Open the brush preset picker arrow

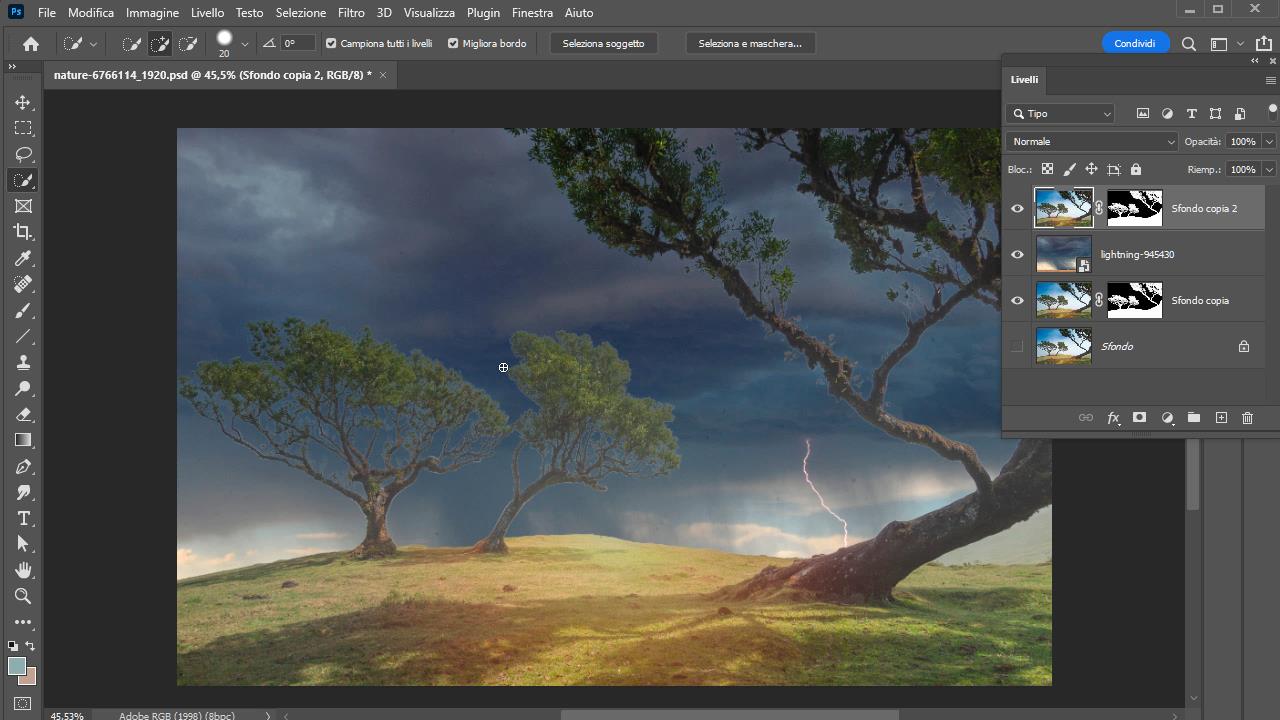(x=244, y=44)
